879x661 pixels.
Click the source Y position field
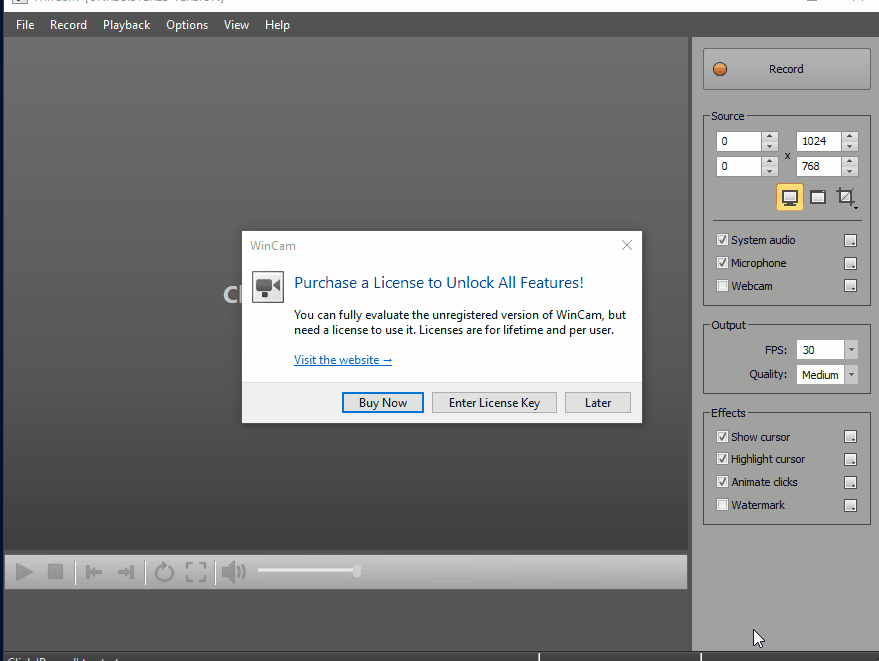[x=739, y=166]
